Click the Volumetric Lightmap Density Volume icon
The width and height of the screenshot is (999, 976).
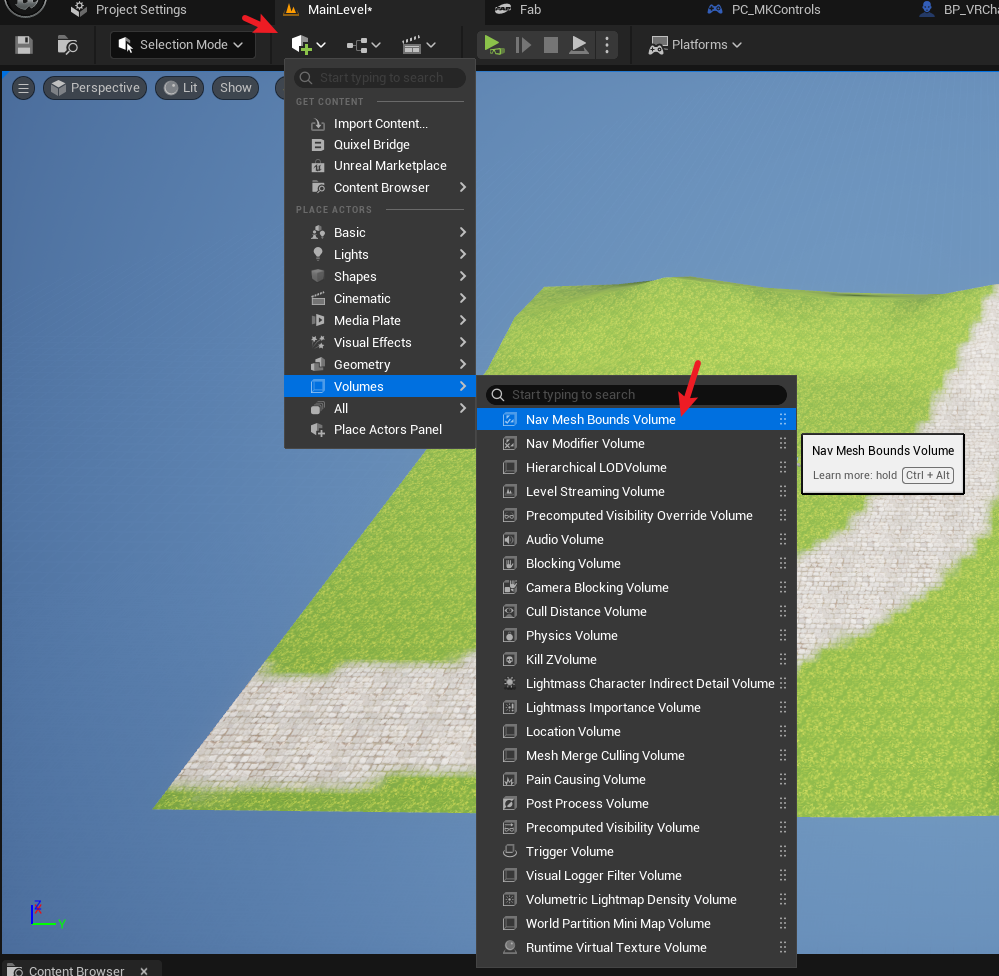510,900
